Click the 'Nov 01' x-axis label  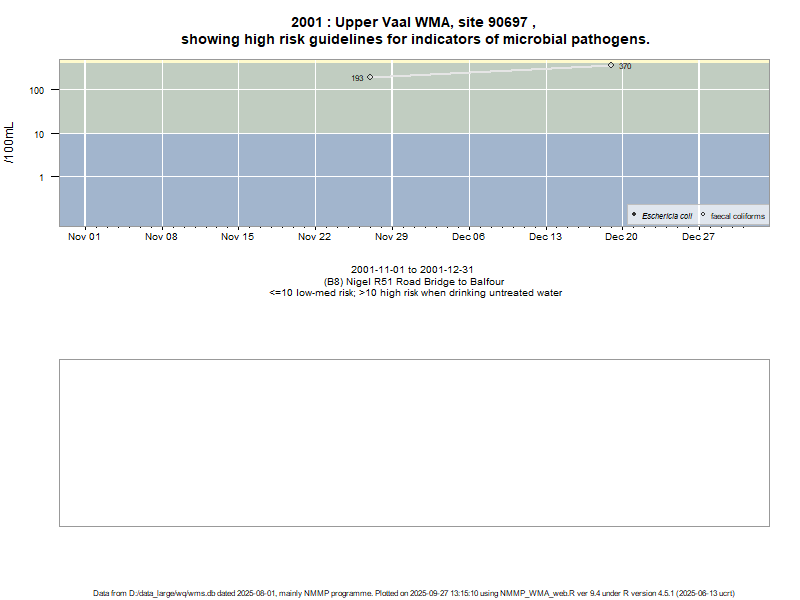(84, 237)
